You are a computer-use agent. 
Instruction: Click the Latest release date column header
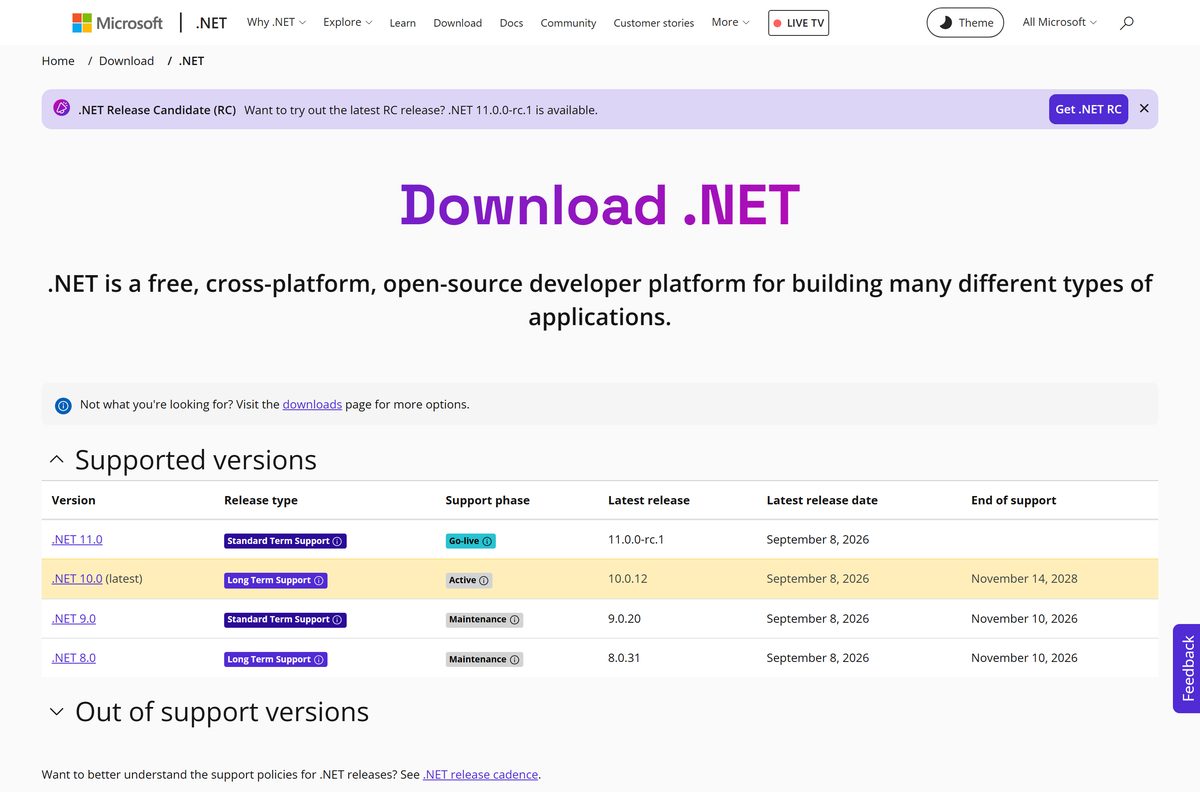(x=822, y=500)
